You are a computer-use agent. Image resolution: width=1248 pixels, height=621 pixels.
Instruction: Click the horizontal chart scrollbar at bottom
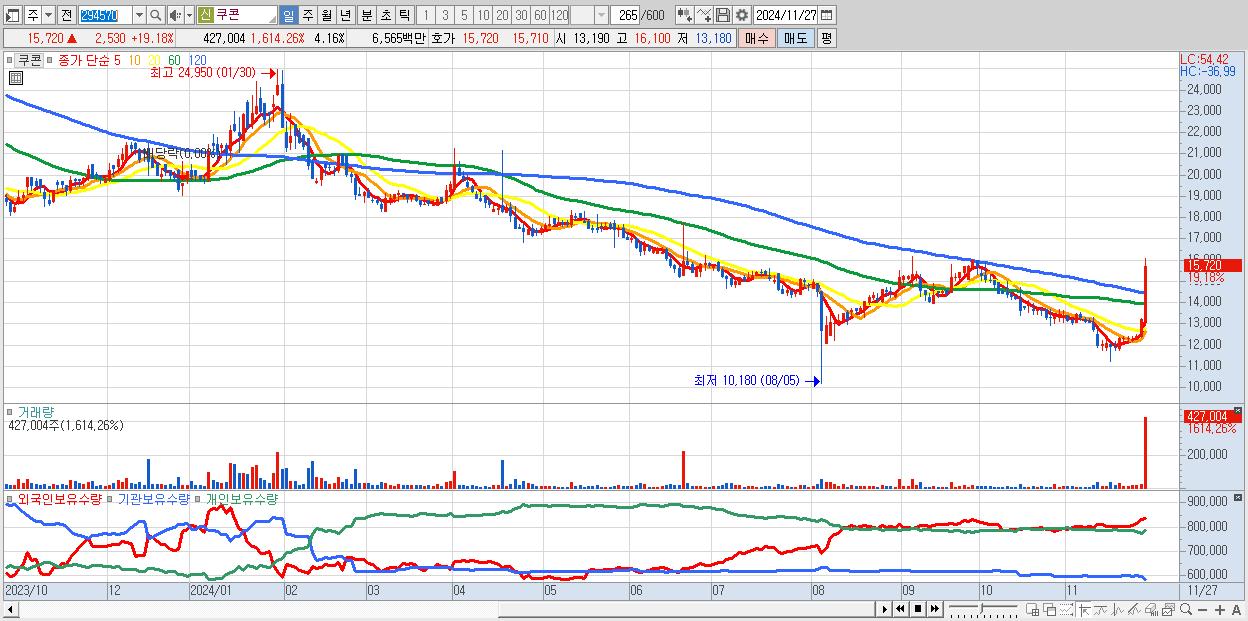pyautogui.click(x=438, y=608)
